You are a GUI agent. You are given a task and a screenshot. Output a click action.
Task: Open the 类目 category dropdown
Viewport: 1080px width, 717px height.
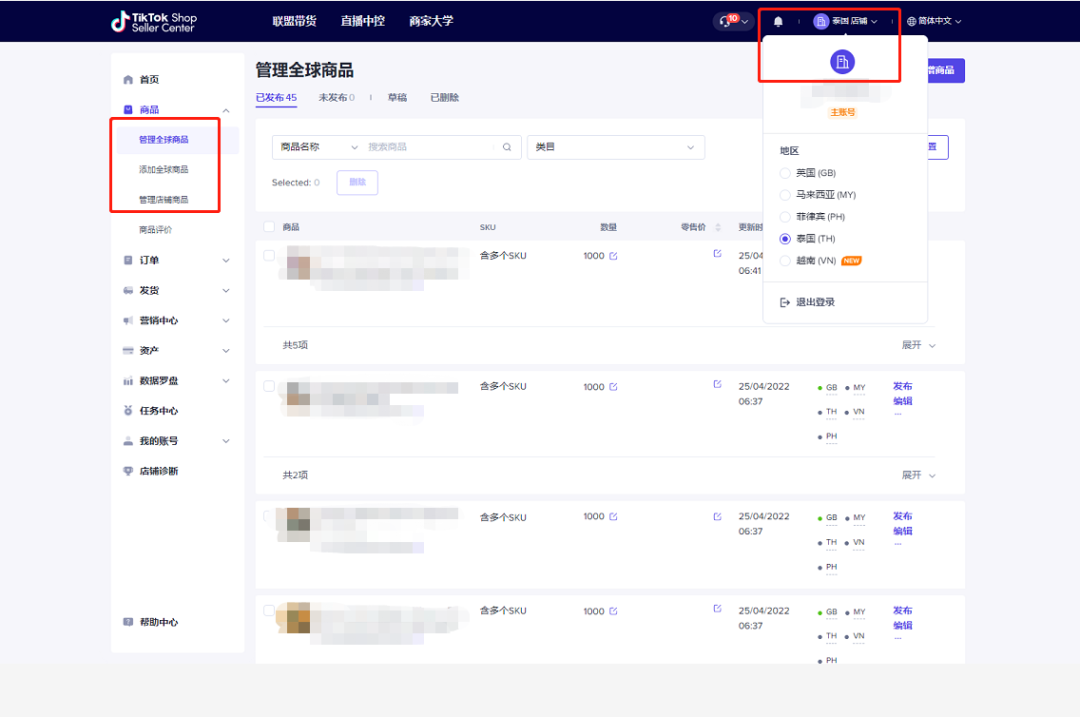point(614,147)
